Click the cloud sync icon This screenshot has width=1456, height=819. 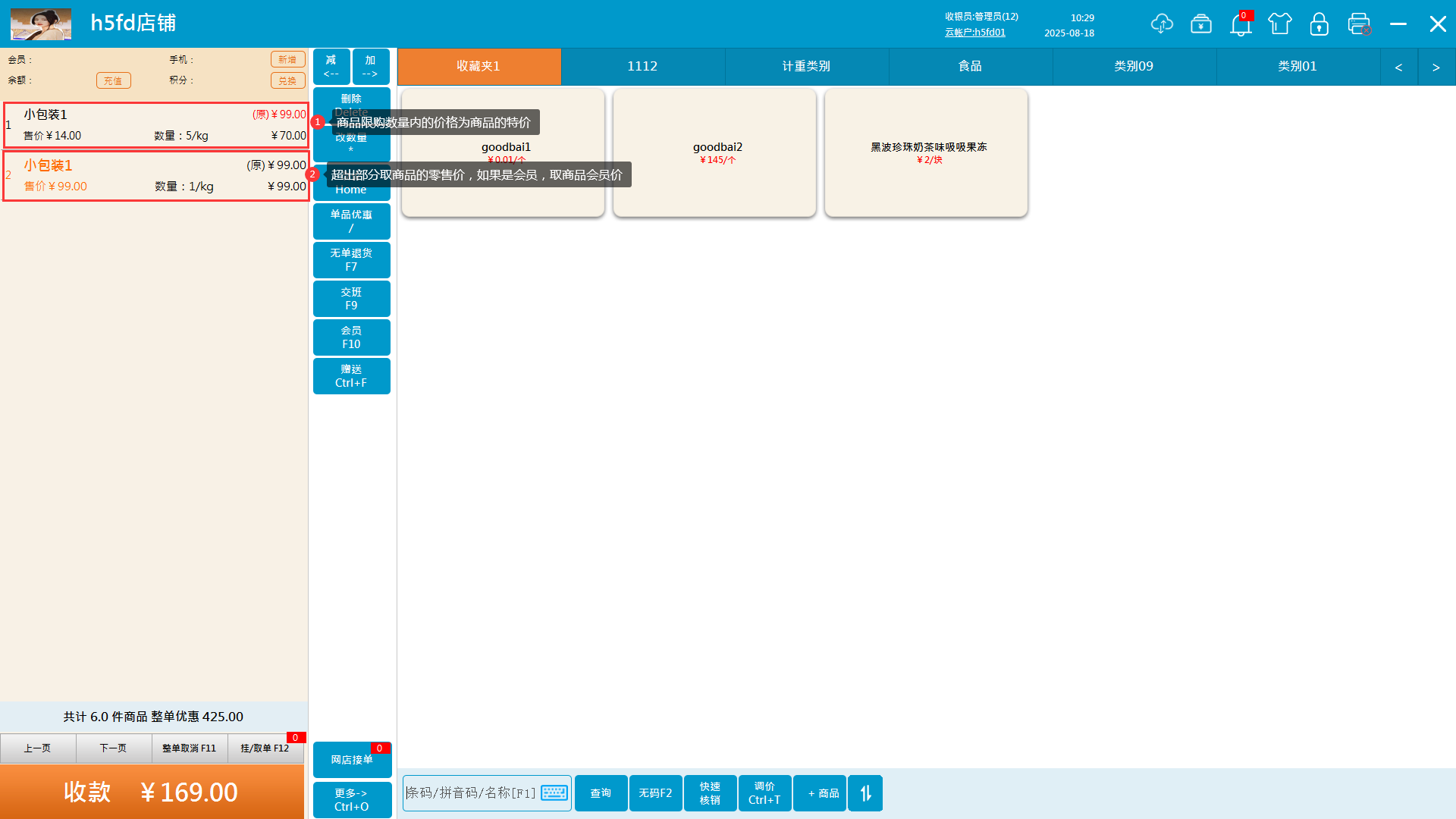coord(1162,24)
